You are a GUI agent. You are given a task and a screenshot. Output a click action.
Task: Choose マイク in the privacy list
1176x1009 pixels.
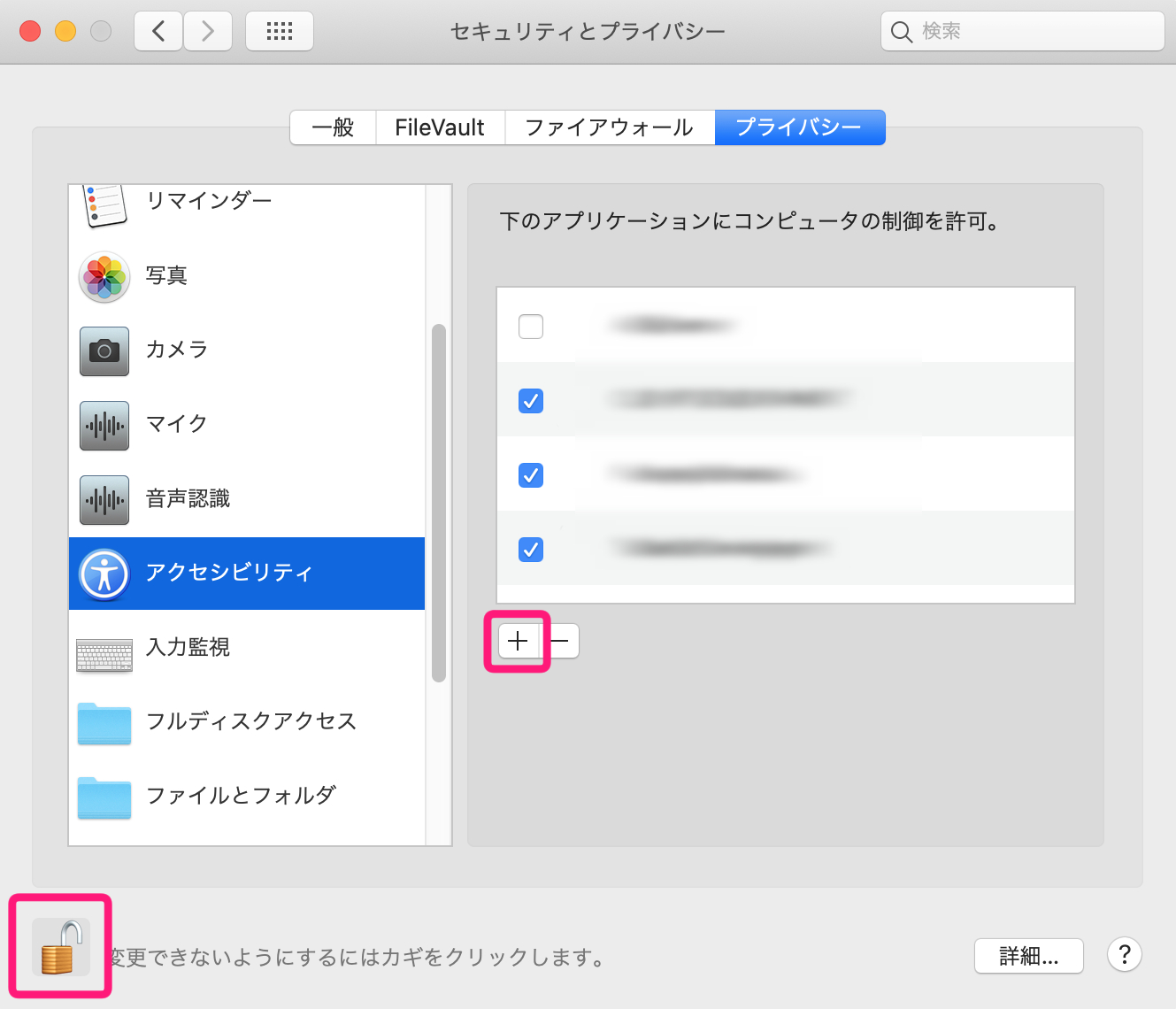(x=247, y=425)
